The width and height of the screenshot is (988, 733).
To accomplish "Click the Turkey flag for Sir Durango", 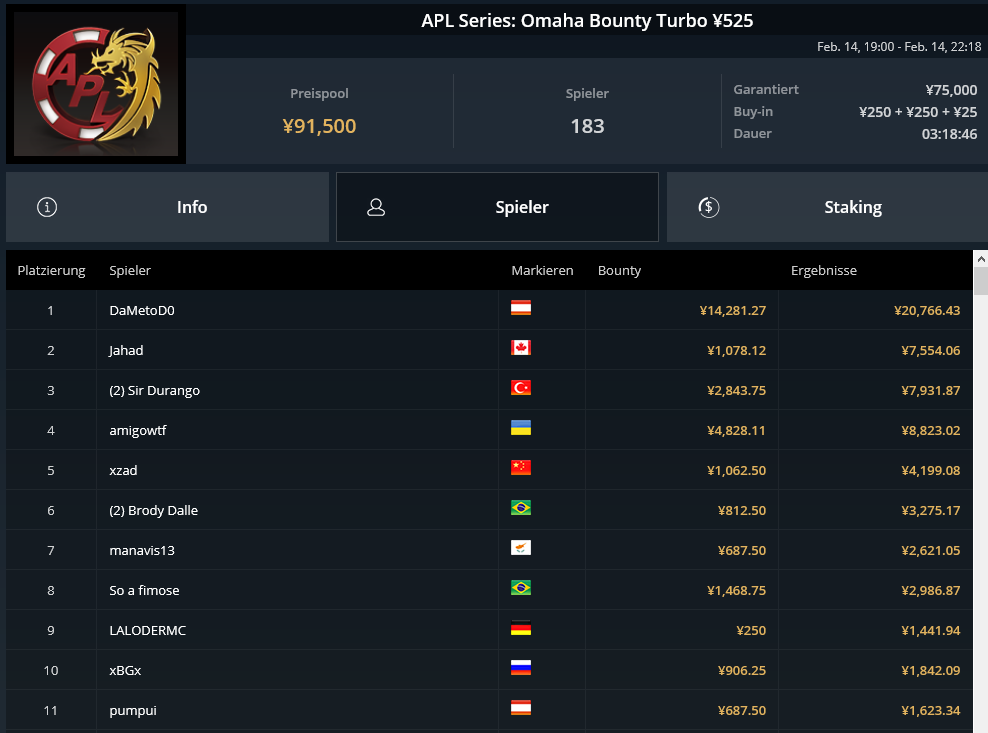I will [x=520, y=388].
